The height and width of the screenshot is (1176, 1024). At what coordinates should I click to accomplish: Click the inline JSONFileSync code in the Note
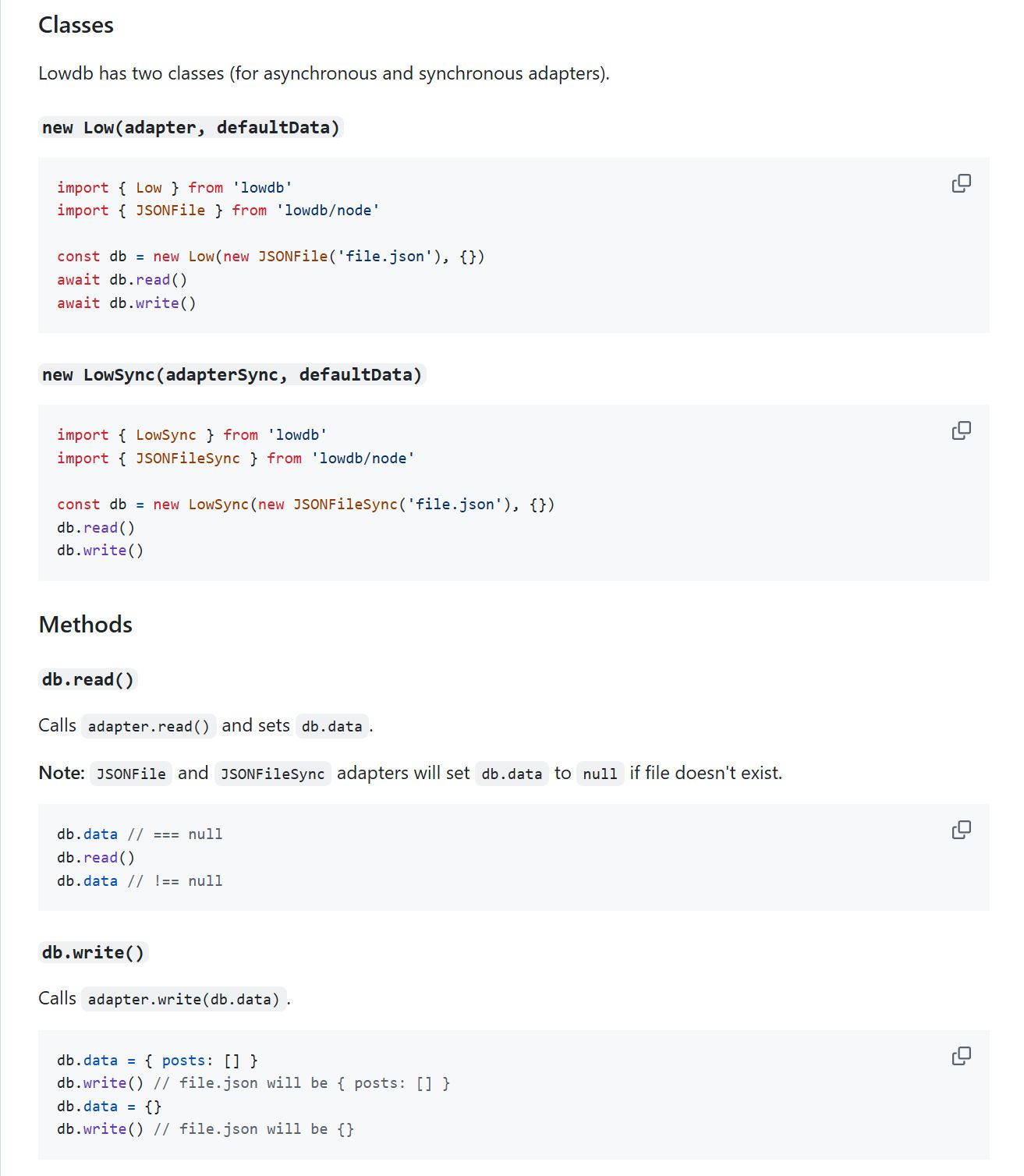(272, 774)
